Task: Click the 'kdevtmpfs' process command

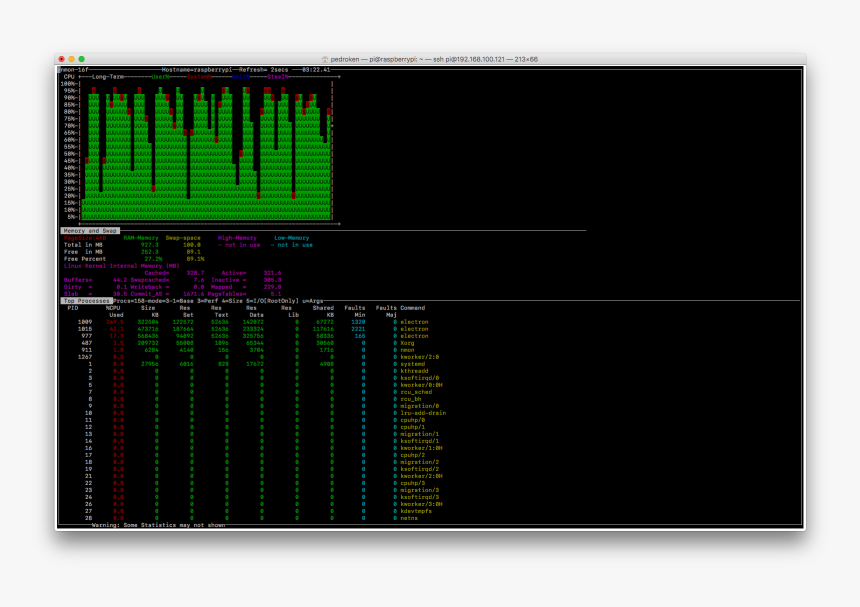Action: 416,511
